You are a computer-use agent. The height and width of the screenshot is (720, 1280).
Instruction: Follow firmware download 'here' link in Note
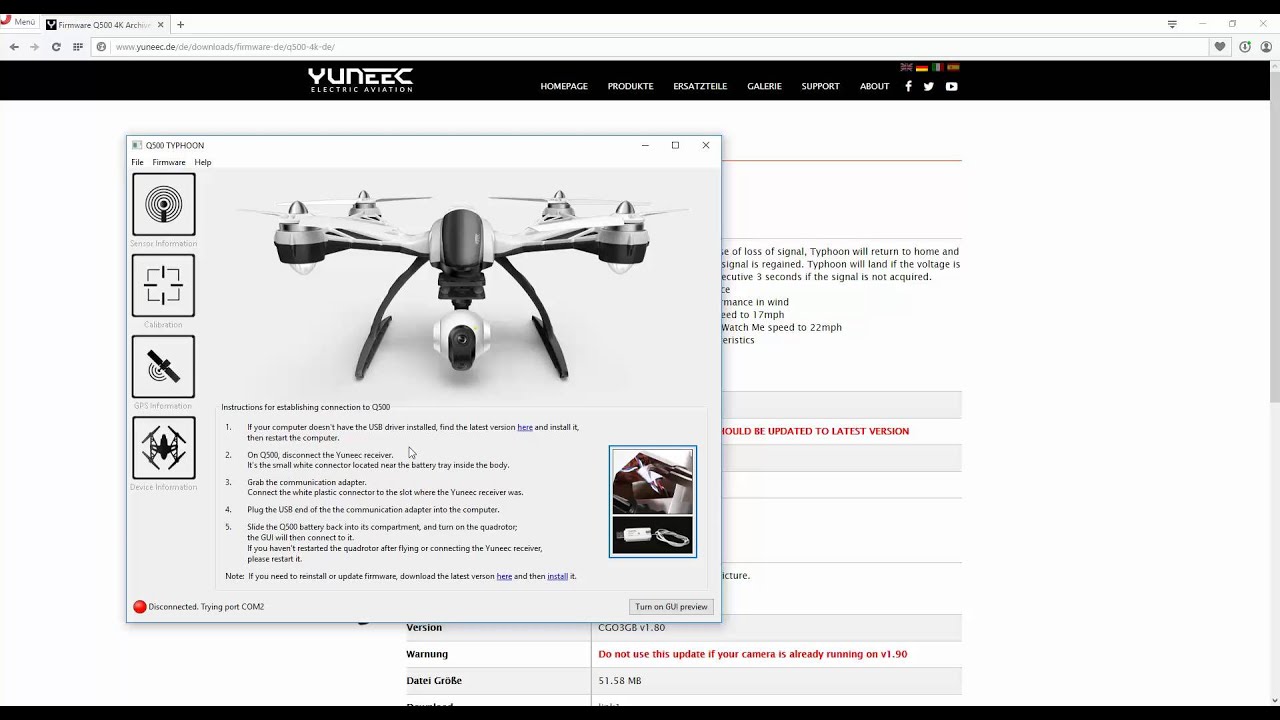pyautogui.click(x=504, y=576)
